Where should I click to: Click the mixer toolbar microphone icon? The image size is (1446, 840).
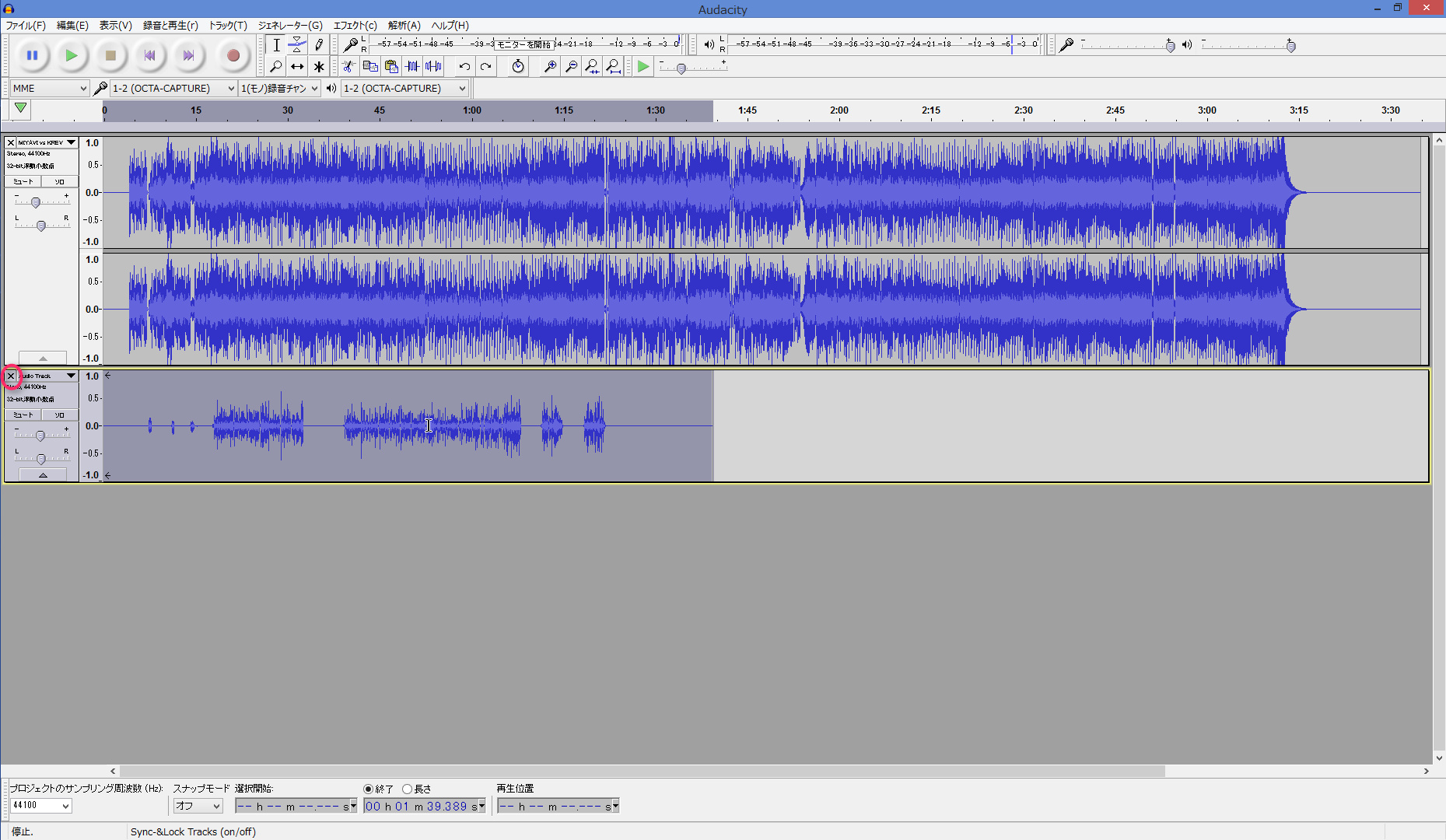point(1066,45)
